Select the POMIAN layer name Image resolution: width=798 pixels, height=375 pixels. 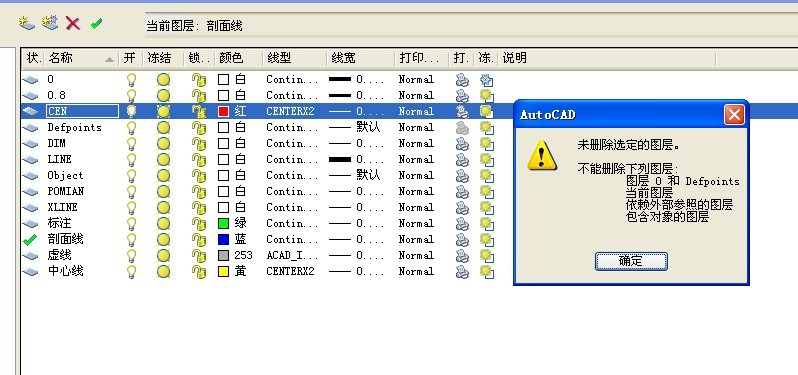[x=66, y=191]
